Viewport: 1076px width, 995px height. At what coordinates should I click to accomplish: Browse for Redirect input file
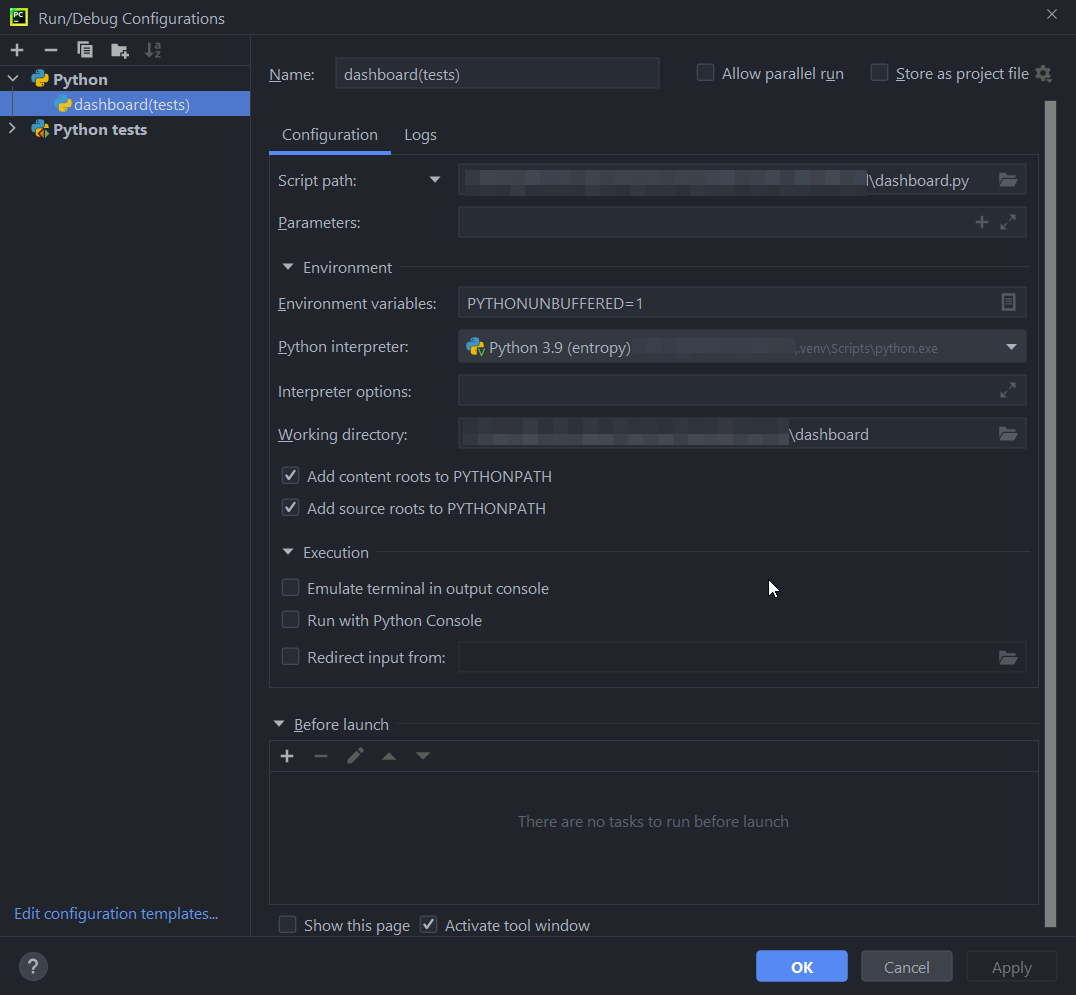click(1007, 657)
